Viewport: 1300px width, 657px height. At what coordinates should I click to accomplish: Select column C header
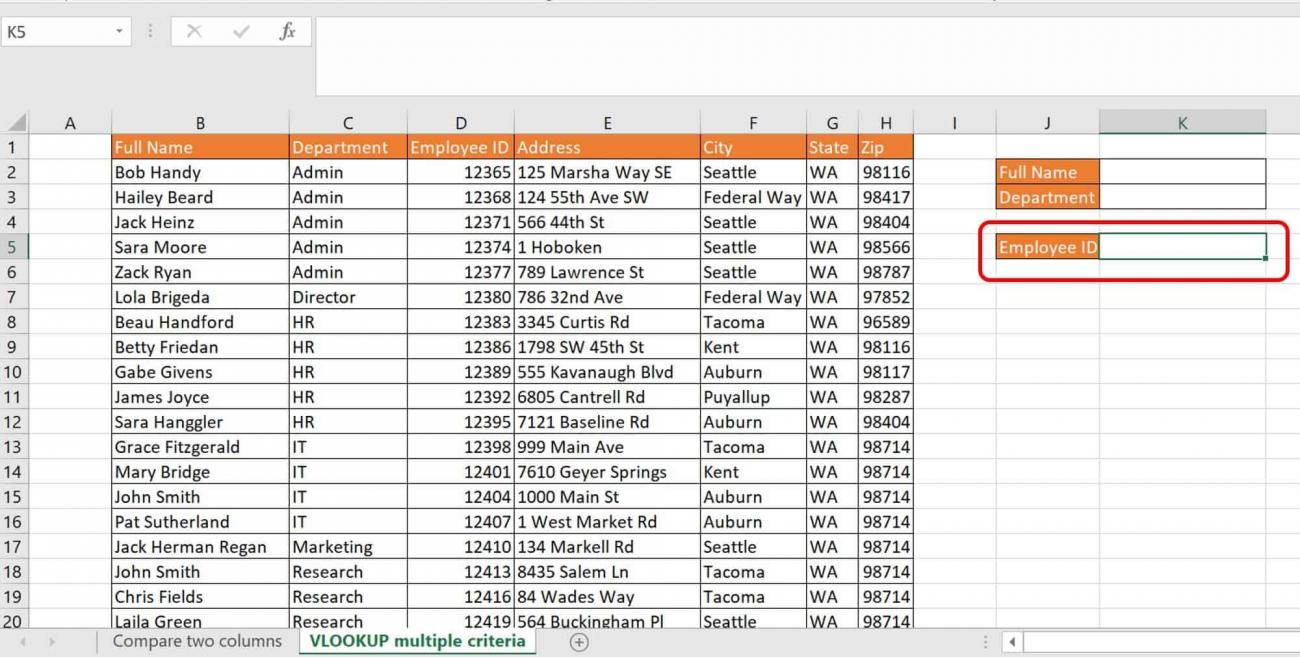click(x=348, y=123)
